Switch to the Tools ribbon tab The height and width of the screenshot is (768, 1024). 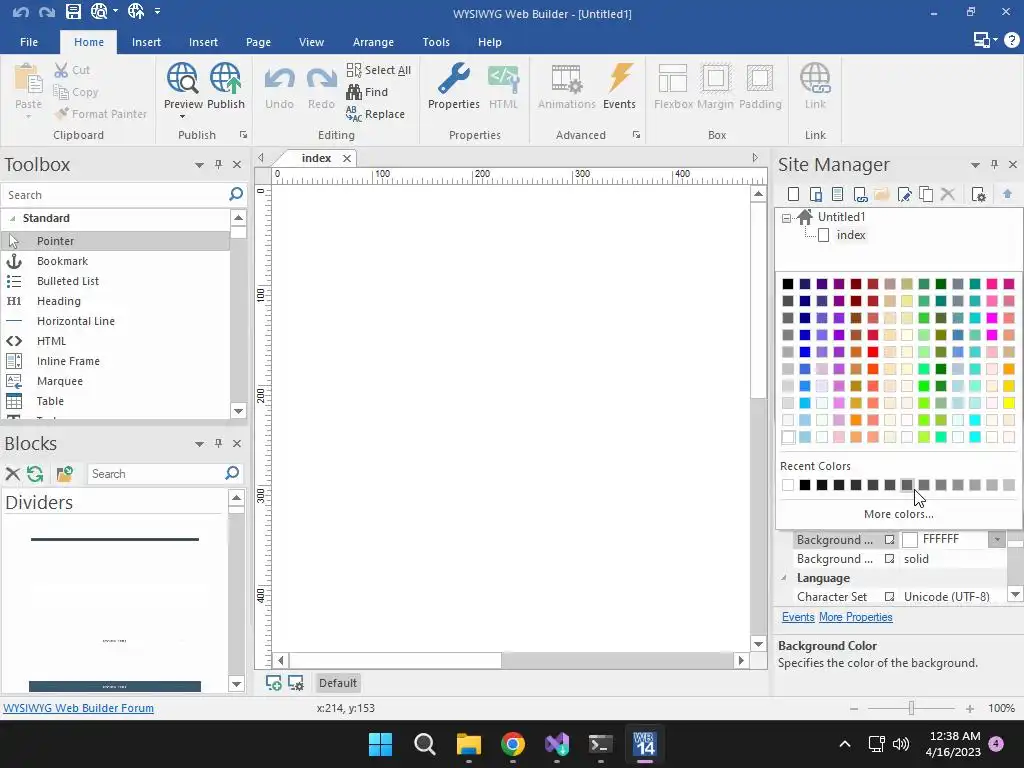[x=436, y=42]
